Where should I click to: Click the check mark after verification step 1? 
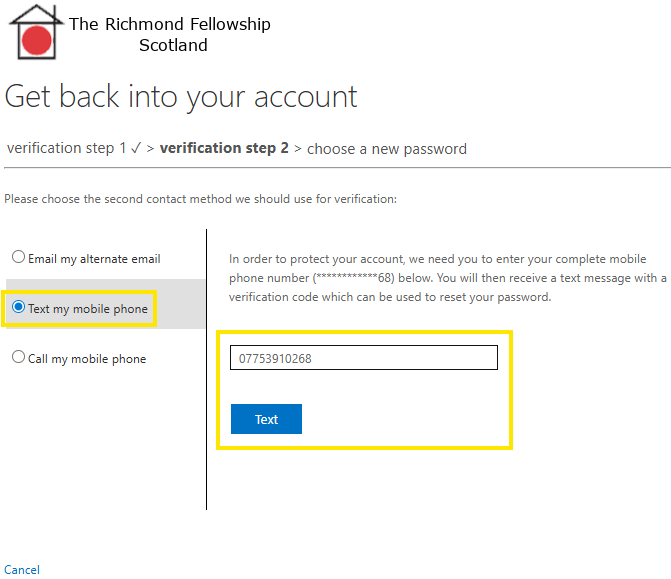[x=135, y=148]
